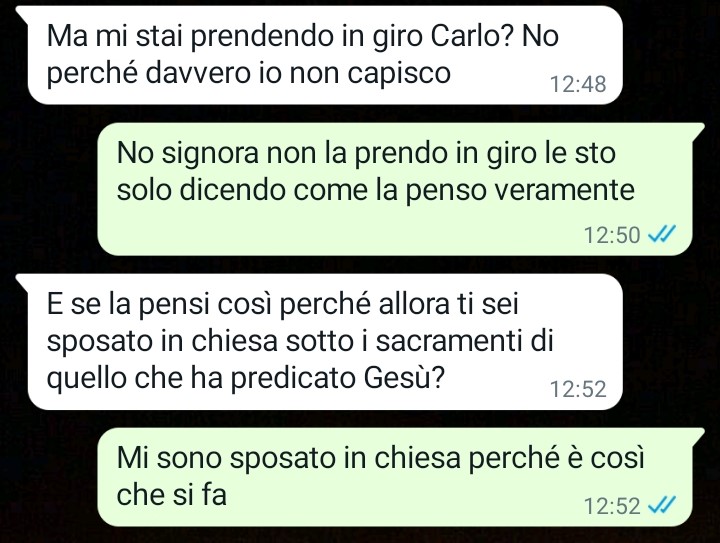
Task: Click the blue double-check beside lower 12:52
Action: (661, 505)
